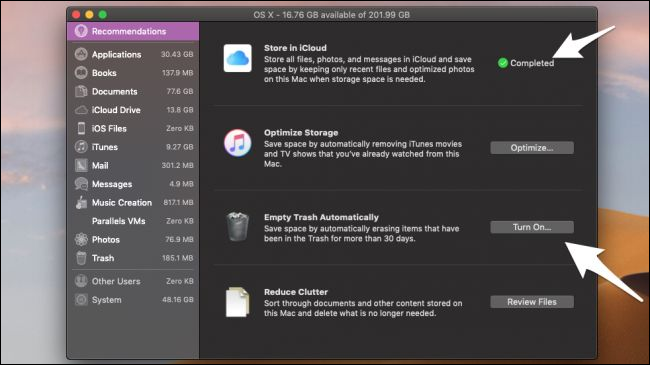Viewport: 650px width, 365px height.
Task: Minimize the window with the yellow button
Action: [x=89, y=15]
